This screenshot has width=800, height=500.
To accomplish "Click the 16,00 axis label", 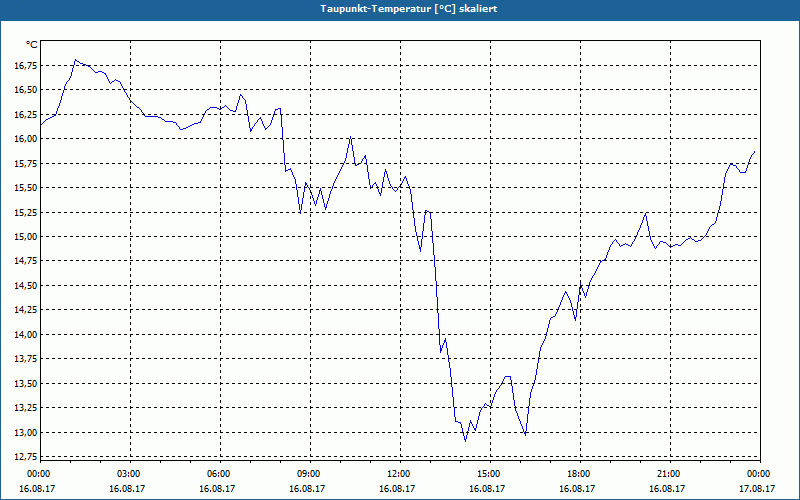I will pos(24,139).
